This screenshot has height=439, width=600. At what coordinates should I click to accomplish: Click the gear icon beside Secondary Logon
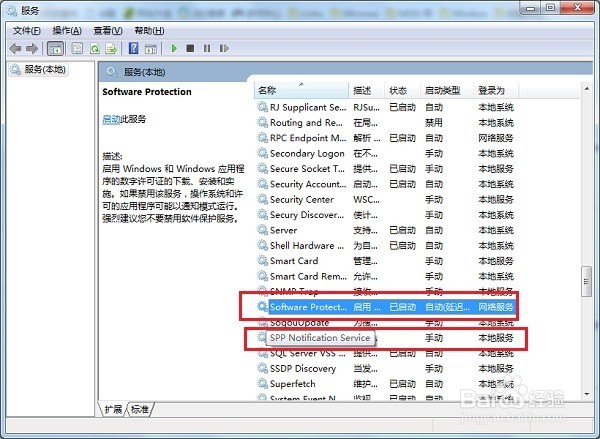tap(262, 153)
